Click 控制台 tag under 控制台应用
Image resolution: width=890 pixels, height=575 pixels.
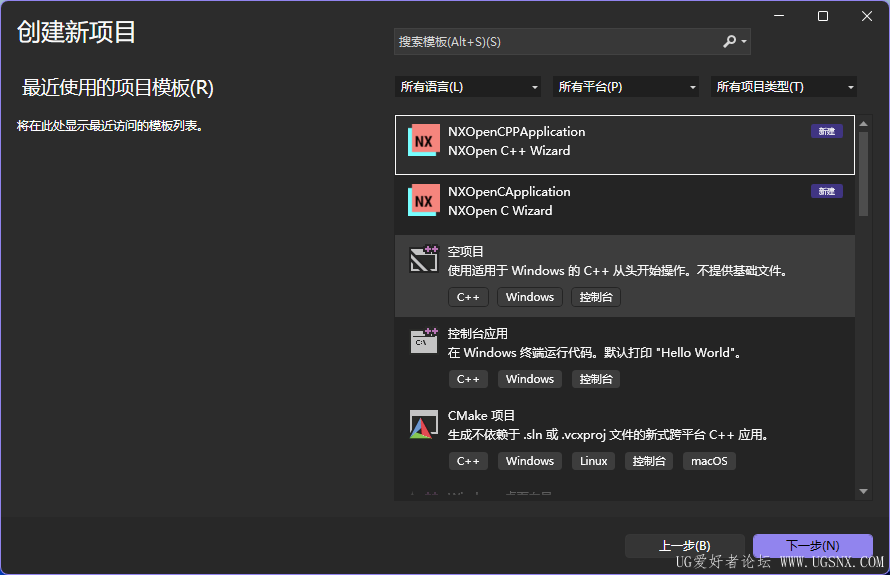coord(596,379)
